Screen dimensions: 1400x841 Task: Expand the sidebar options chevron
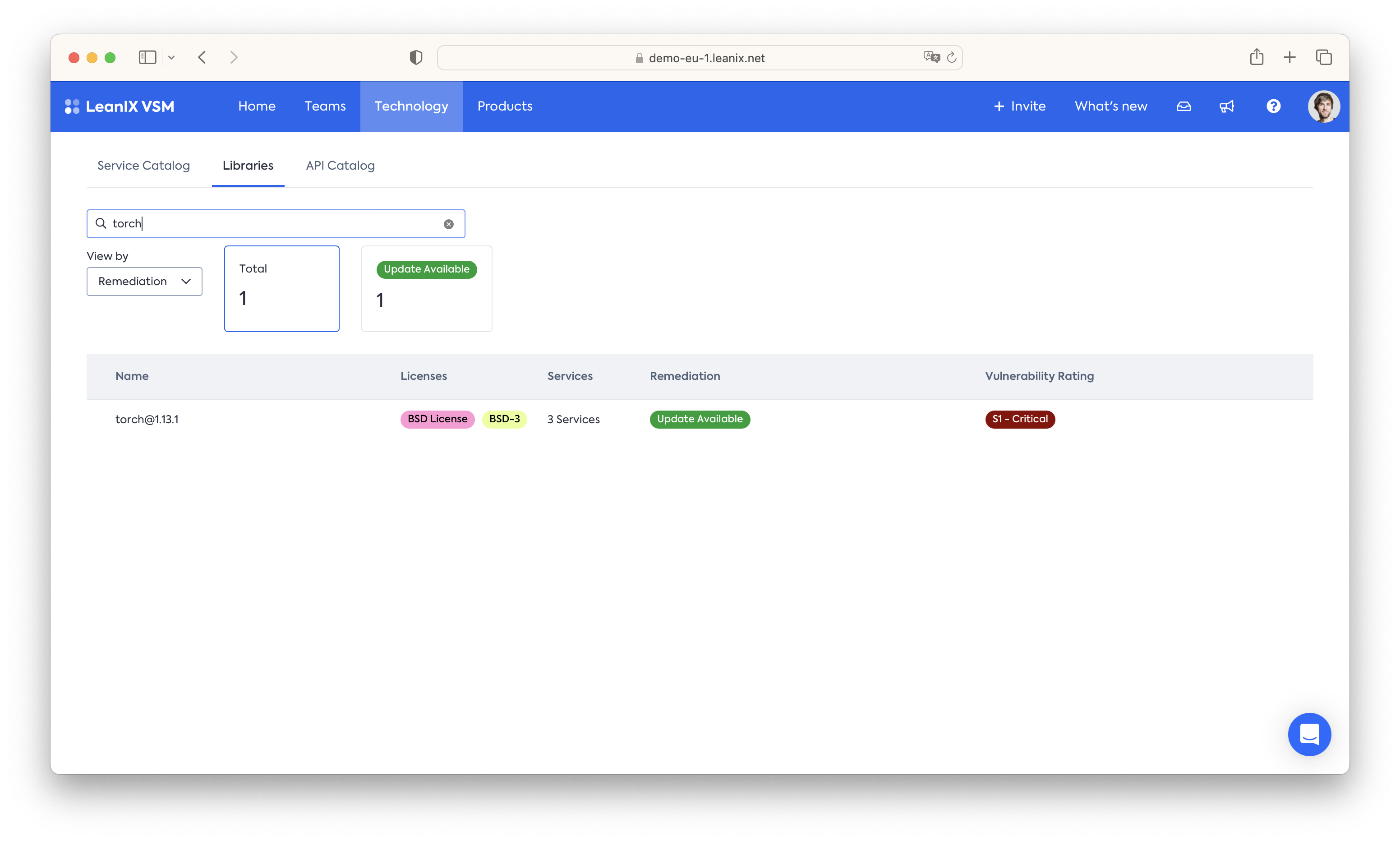(x=171, y=57)
